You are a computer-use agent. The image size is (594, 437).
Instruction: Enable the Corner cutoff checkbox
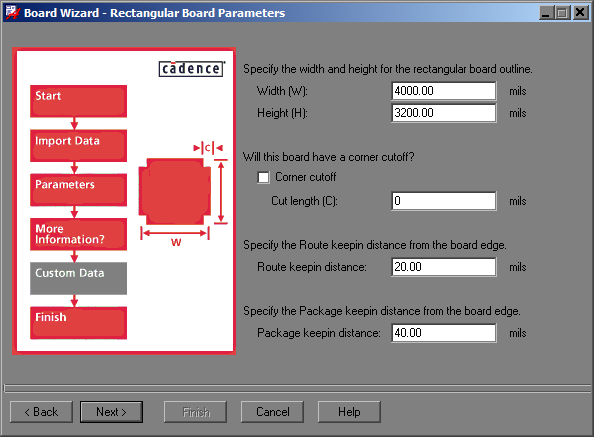(x=263, y=177)
